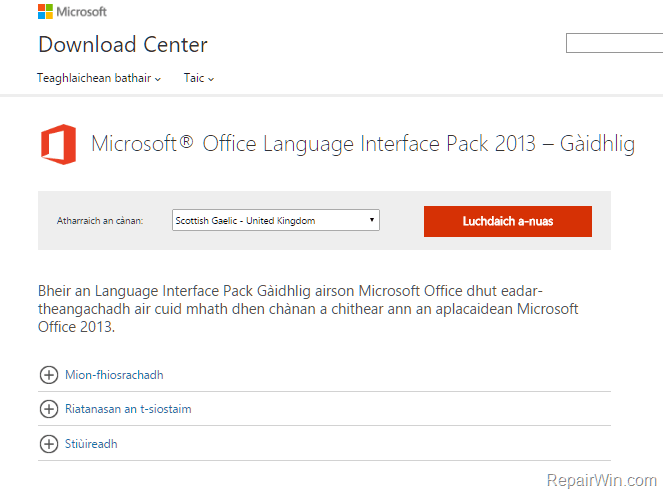Click the red Office logo icon
The image size is (663, 491).
(x=58, y=144)
